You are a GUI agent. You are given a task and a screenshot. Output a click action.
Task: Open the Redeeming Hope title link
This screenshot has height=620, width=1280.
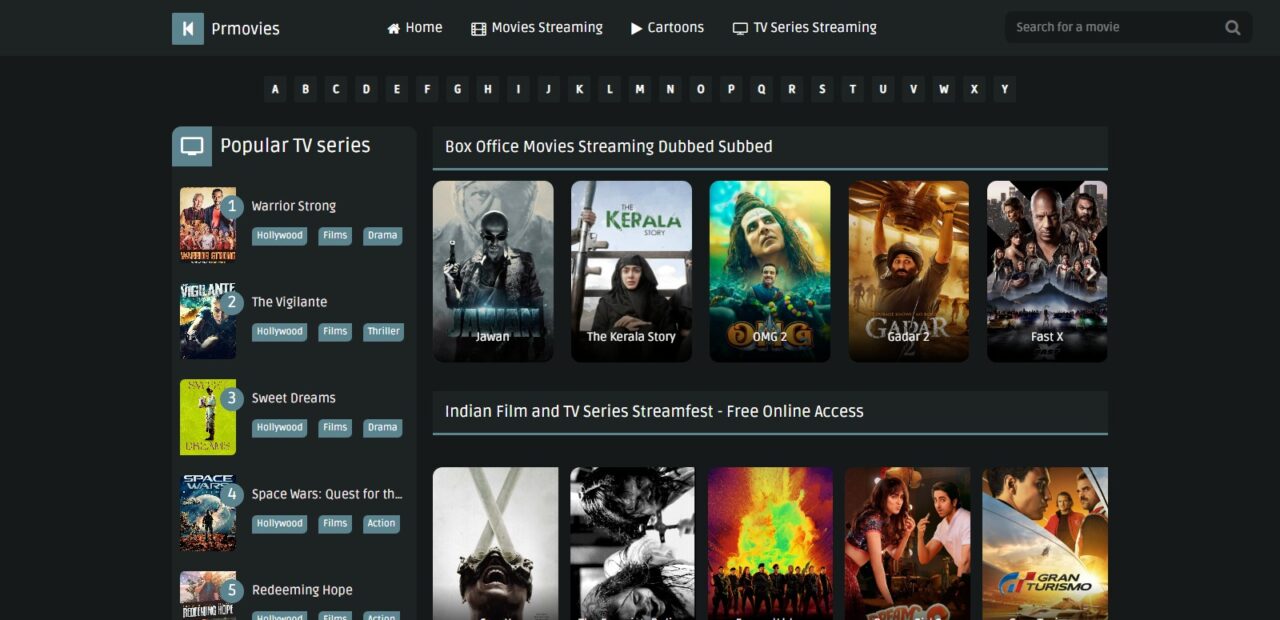(x=302, y=590)
